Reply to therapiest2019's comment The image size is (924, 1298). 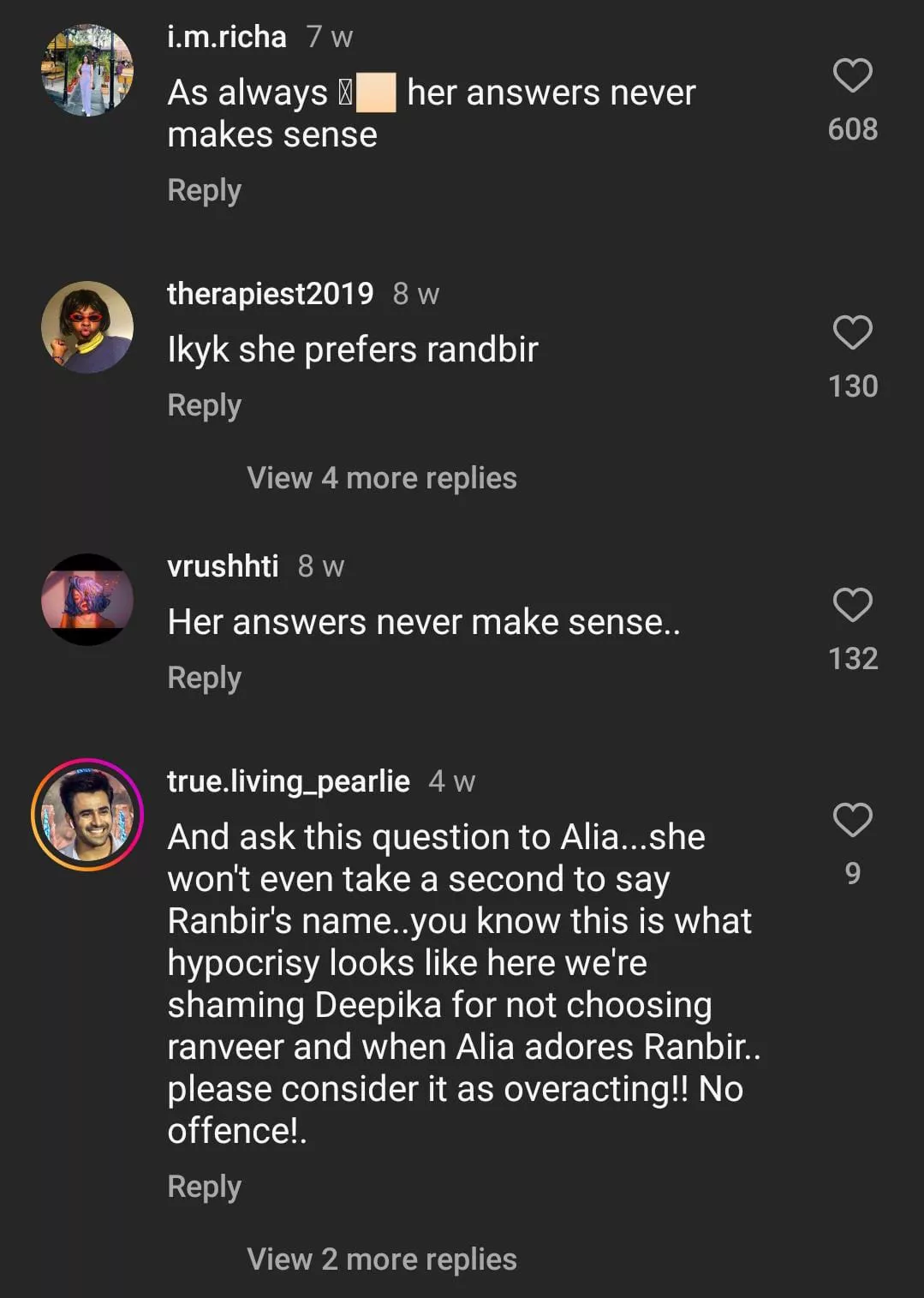click(205, 405)
